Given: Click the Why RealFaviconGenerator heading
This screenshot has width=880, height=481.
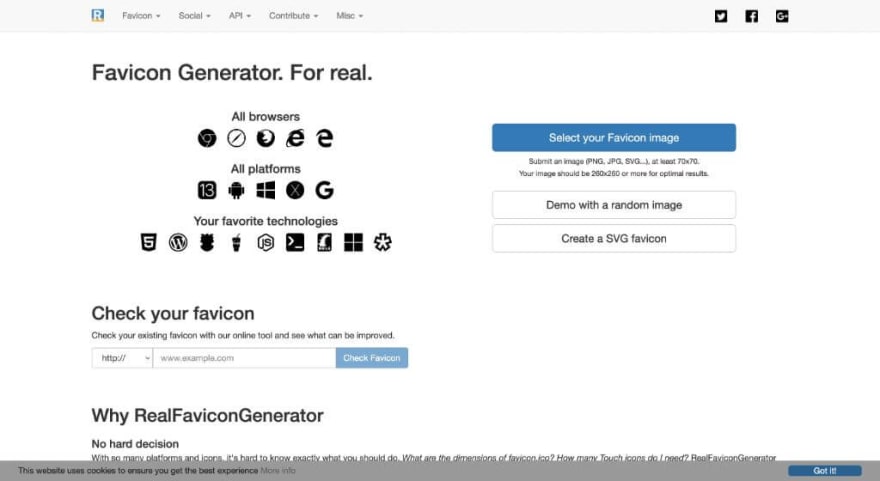Looking at the screenshot, I should (x=208, y=415).
